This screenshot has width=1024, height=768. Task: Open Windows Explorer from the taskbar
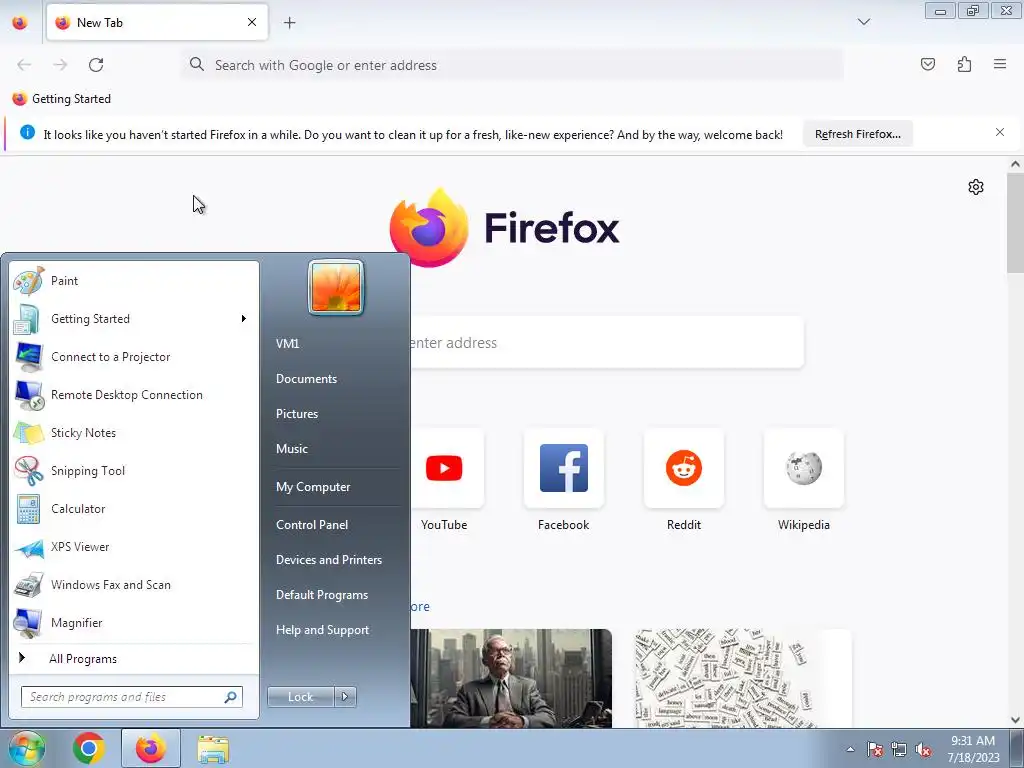point(213,749)
